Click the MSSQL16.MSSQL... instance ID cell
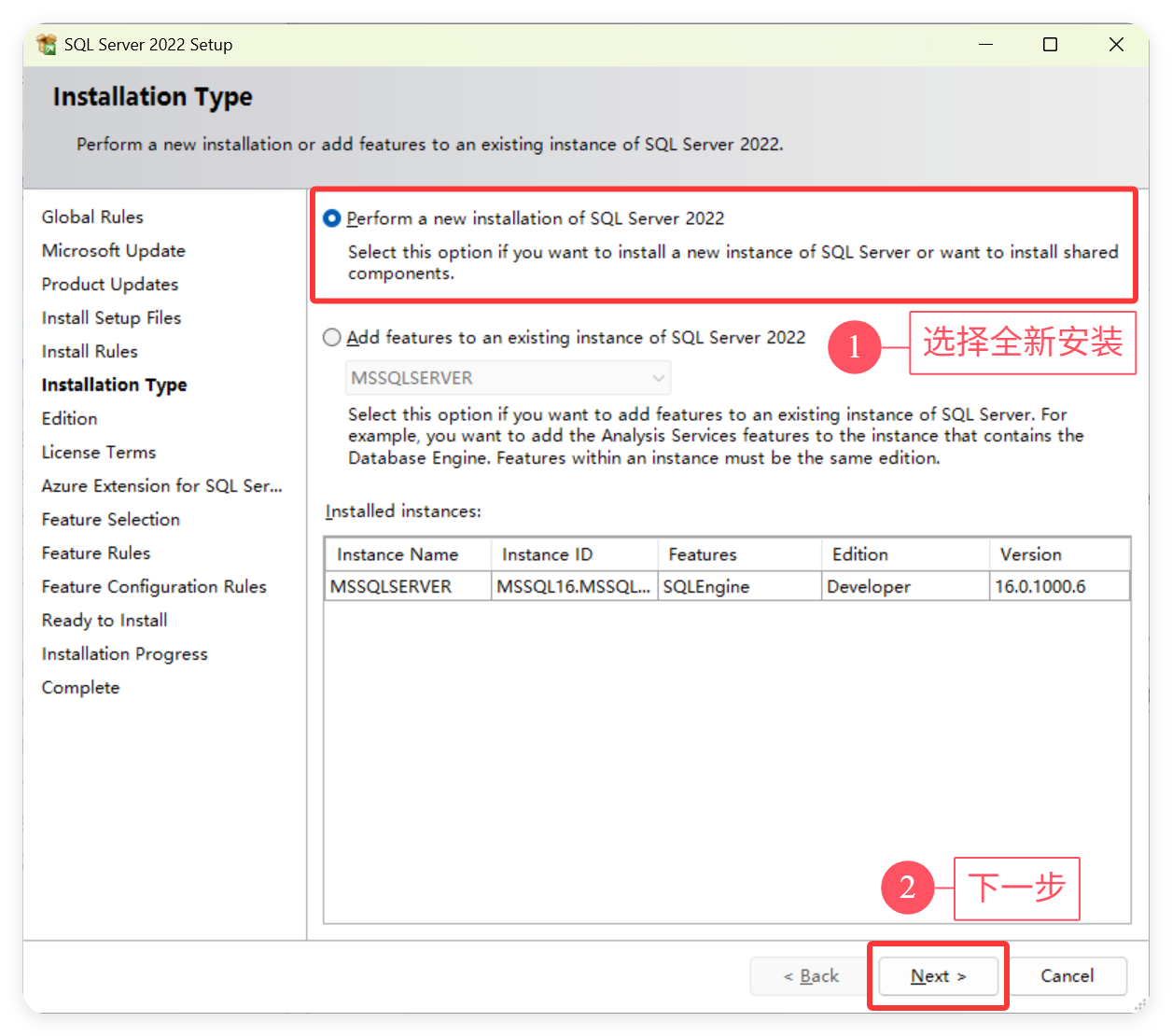1172x1036 pixels. (x=575, y=586)
